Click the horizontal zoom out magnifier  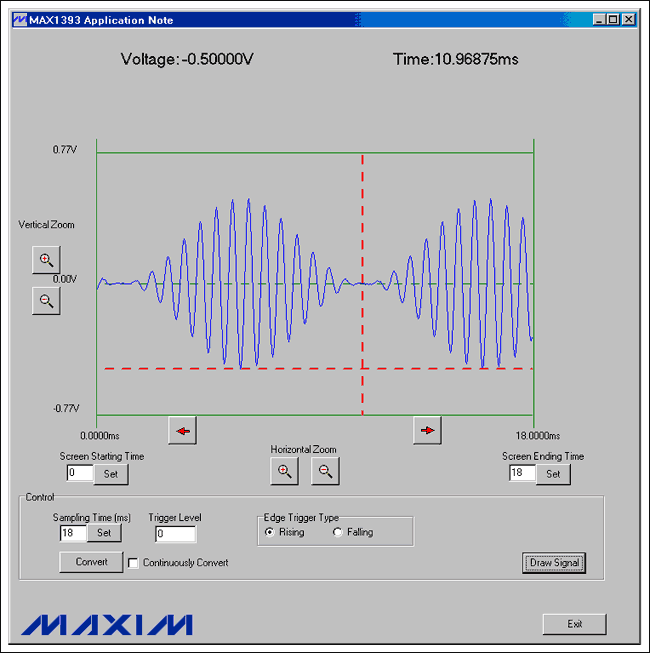click(325, 471)
